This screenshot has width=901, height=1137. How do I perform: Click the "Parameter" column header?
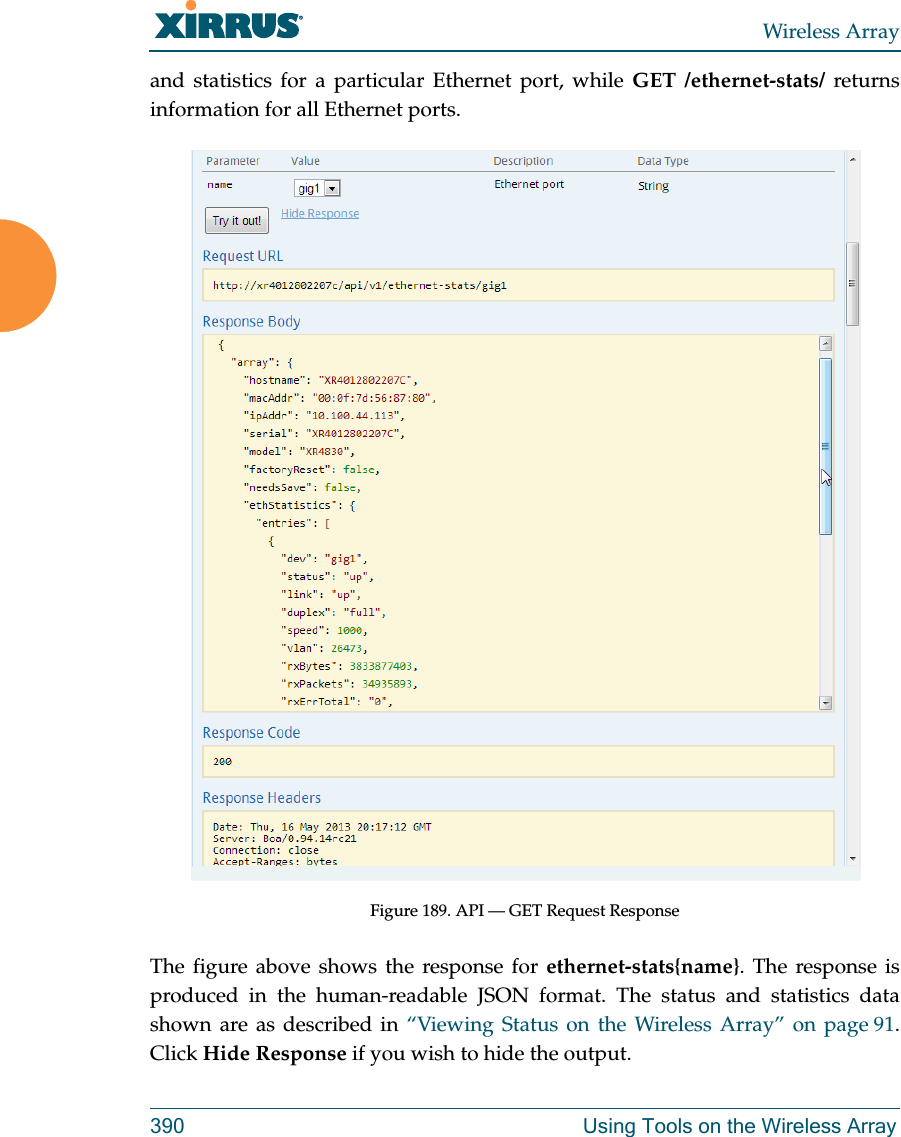click(x=233, y=161)
